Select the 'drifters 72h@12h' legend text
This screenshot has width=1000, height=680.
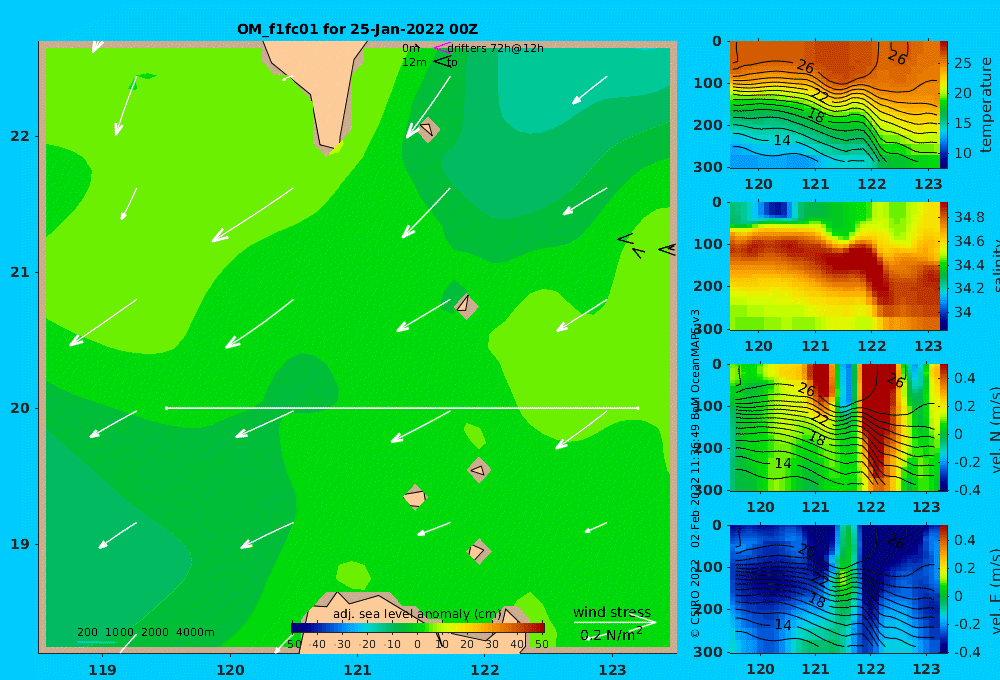point(495,48)
